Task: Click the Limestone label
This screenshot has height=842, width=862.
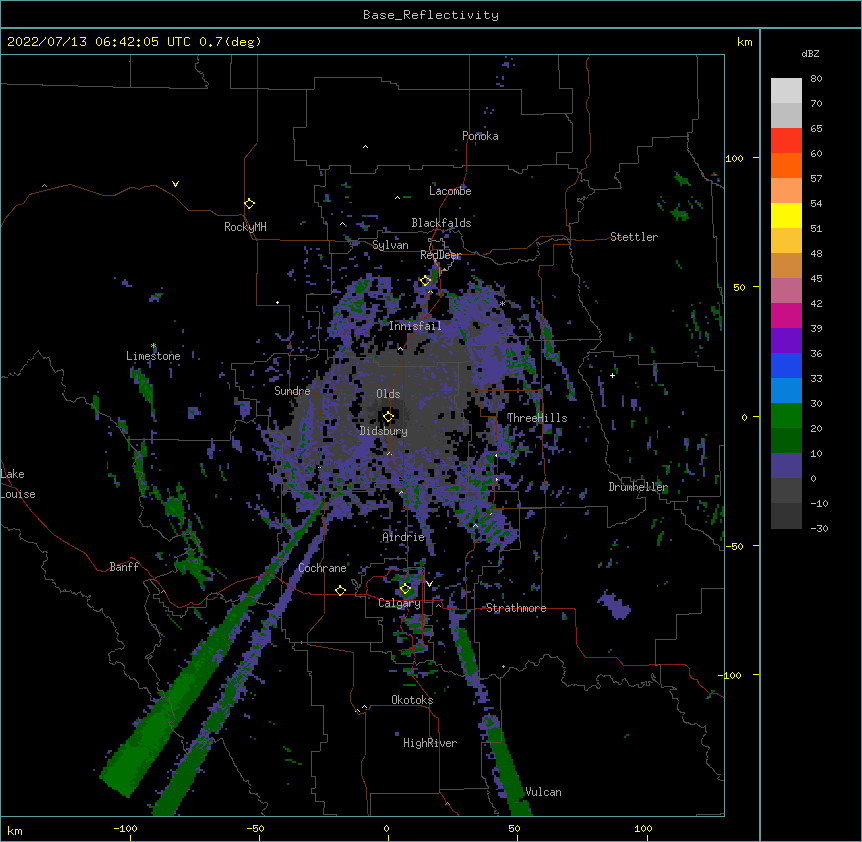Action: coord(153,356)
